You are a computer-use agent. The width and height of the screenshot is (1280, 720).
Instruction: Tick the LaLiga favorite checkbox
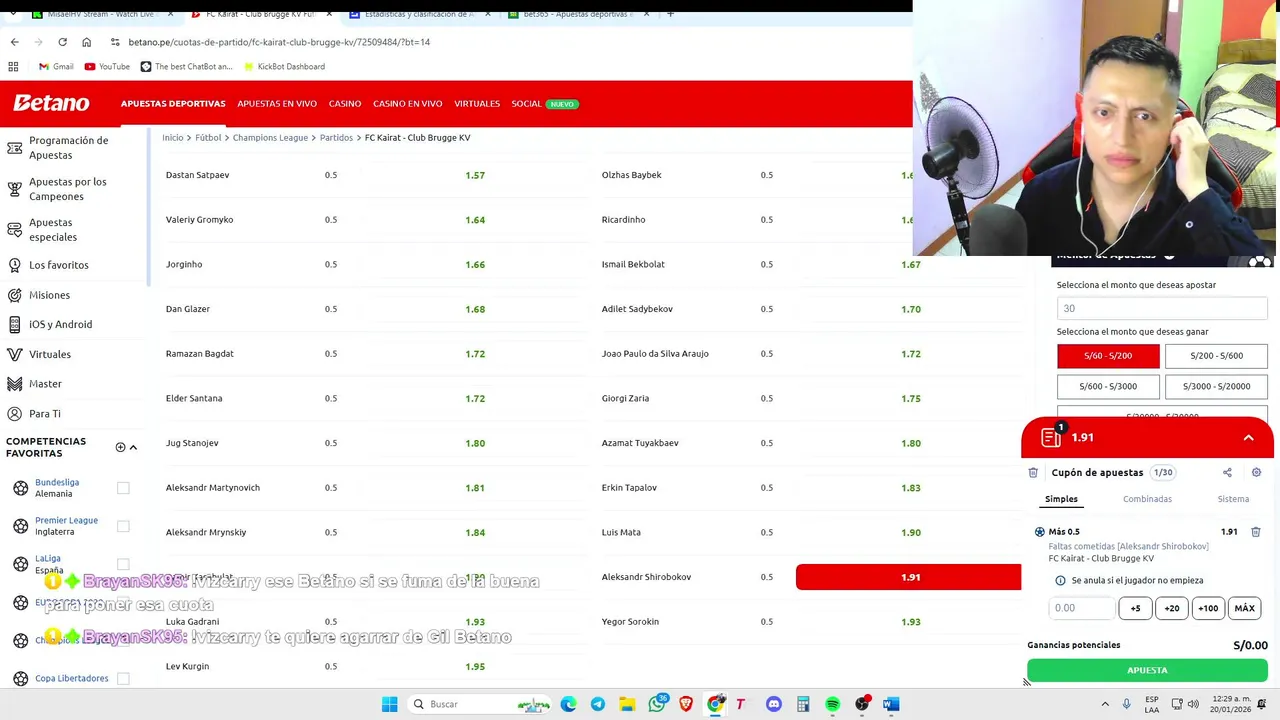click(x=123, y=564)
